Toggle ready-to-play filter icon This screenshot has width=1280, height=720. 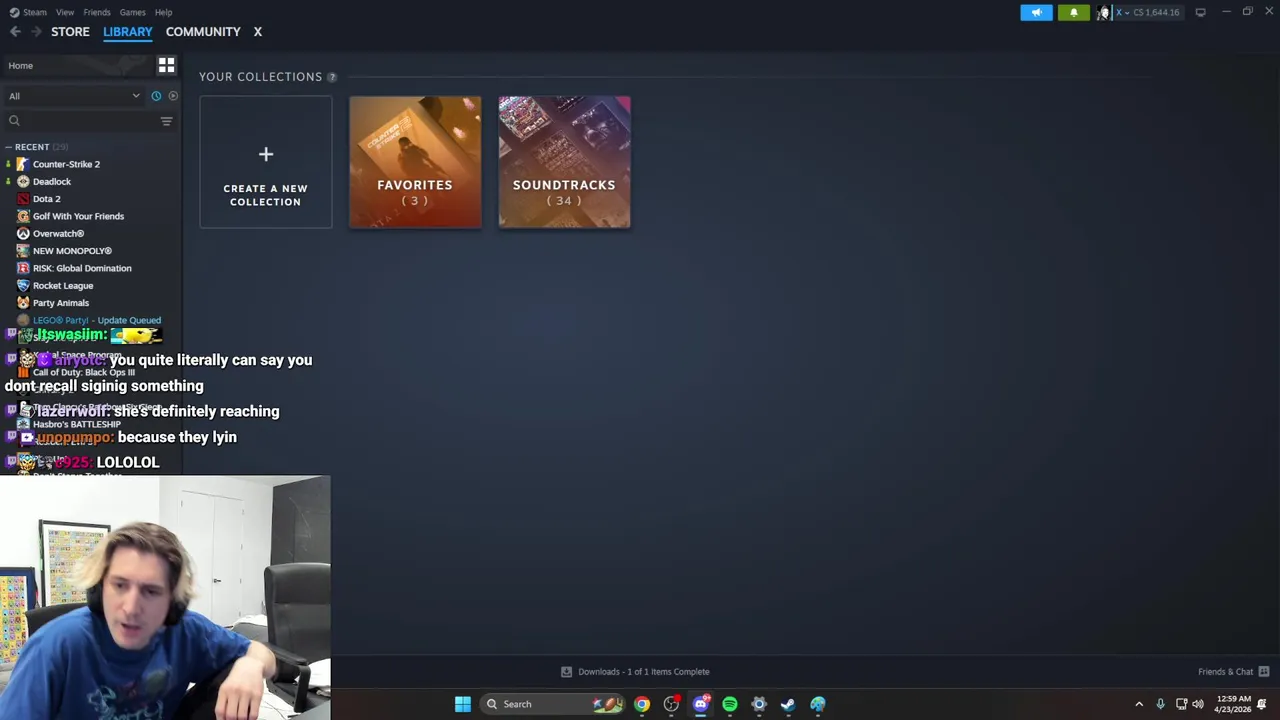pyautogui.click(x=173, y=96)
